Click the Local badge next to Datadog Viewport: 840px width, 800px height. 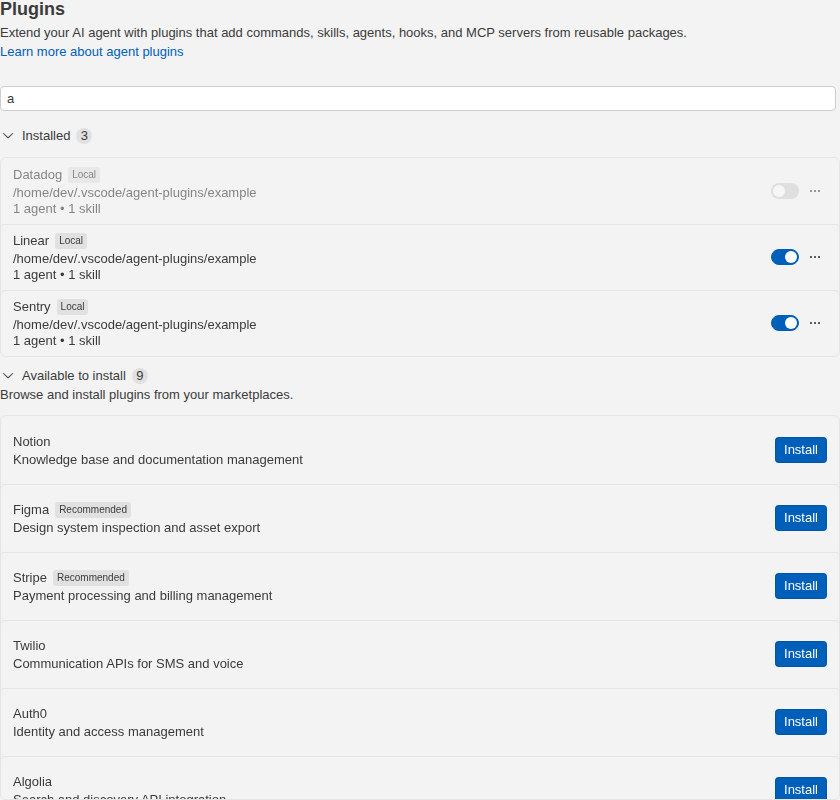(x=84, y=175)
